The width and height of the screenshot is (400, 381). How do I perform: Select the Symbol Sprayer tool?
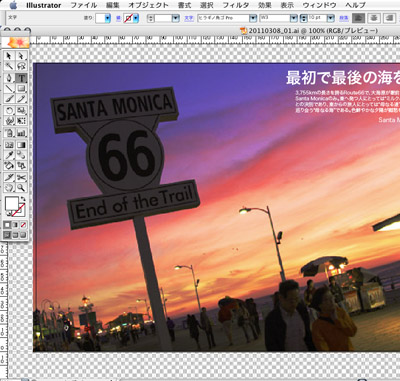pyautogui.click(x=9, y=133)
